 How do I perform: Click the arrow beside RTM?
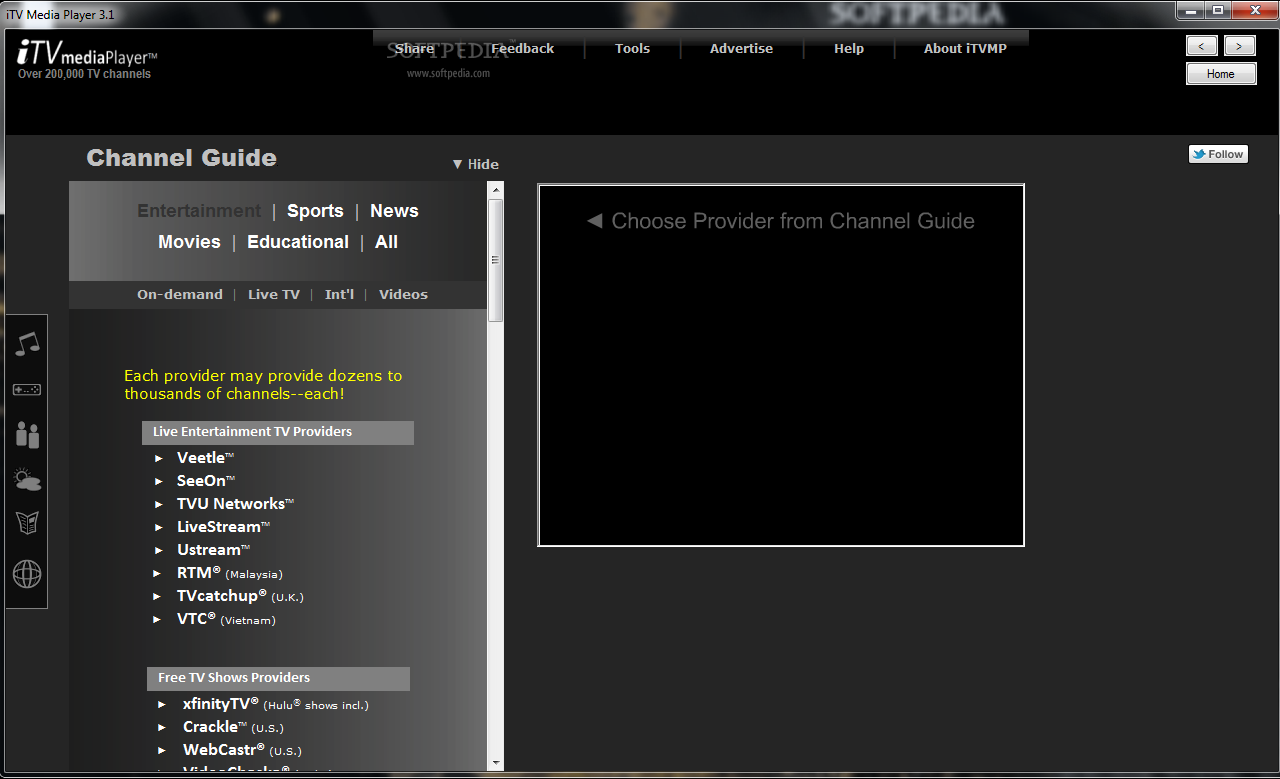point(158,573)
